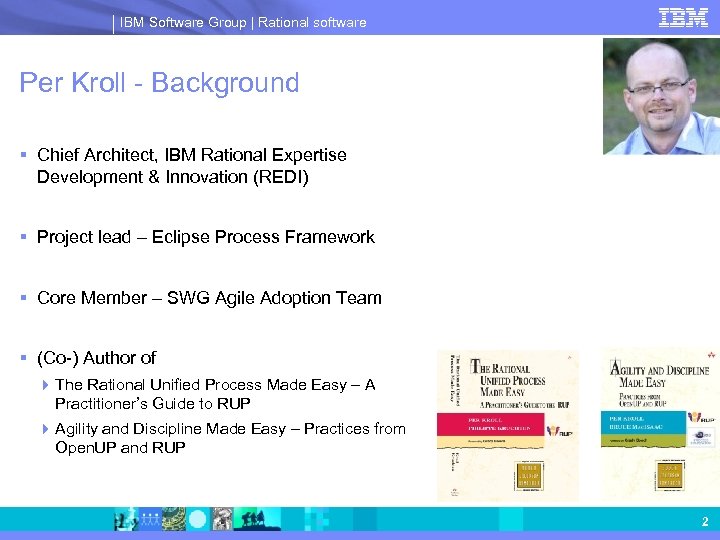The image size is (720, 540).
Task: Click the gold seal on the Agility book cover
Action: tap(669, 475)
